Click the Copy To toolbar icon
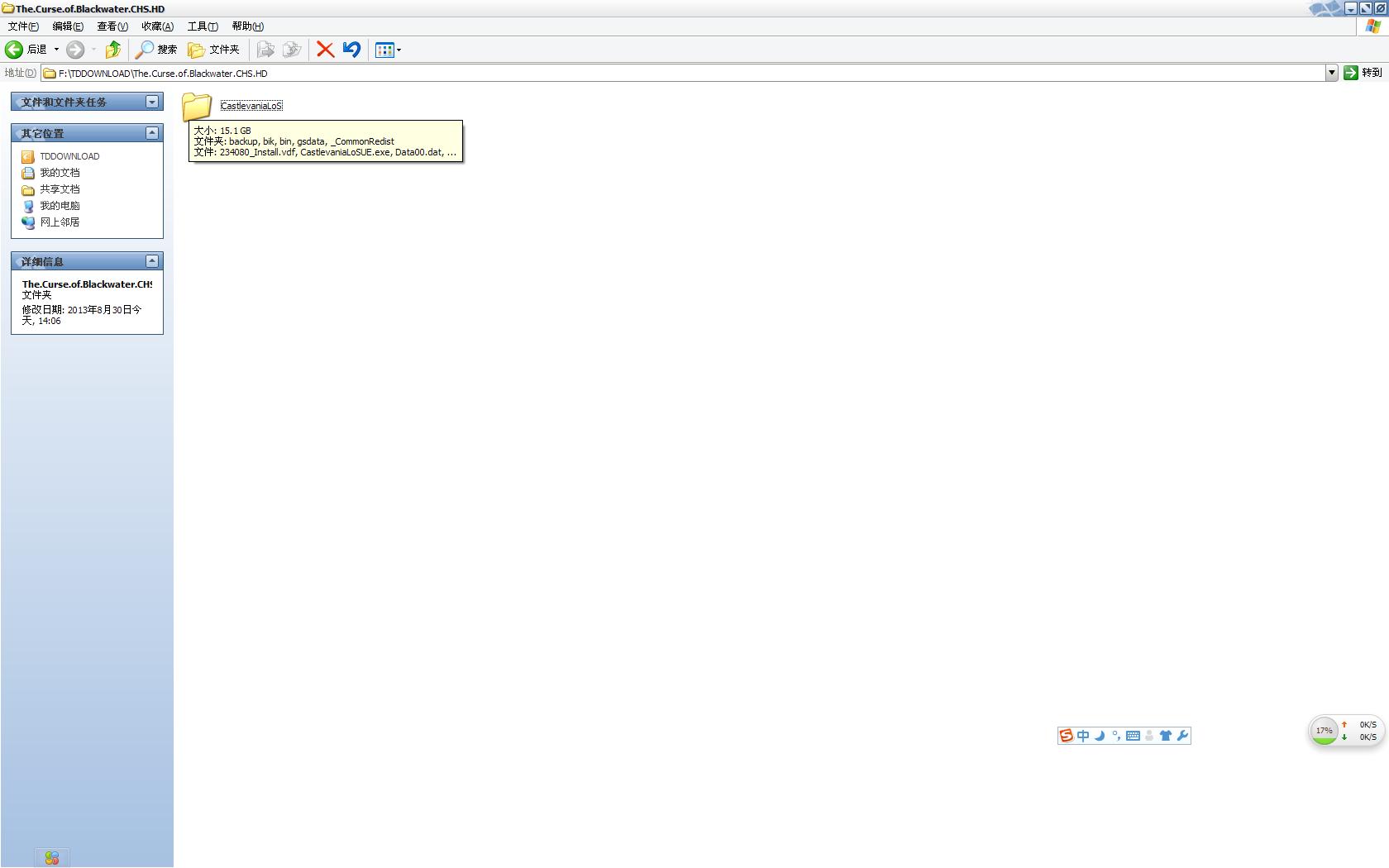 pos(292,50)
